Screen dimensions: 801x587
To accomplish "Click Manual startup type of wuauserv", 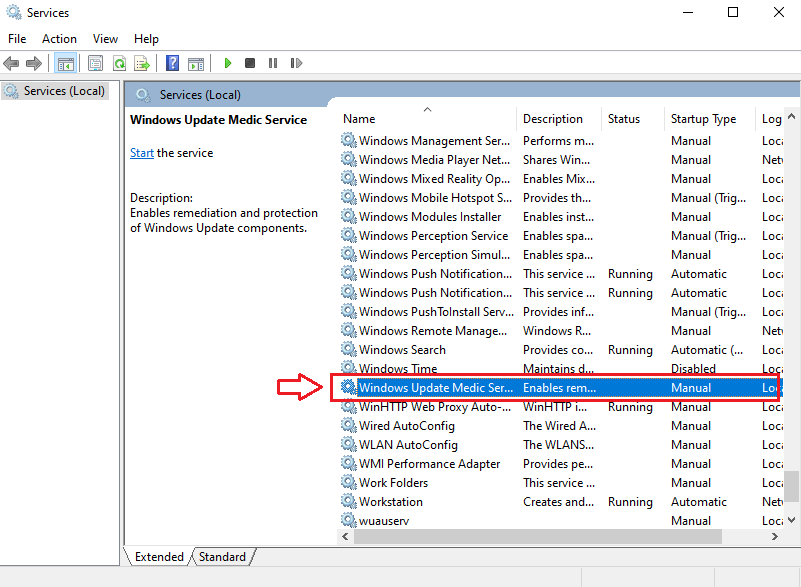I will [691, 521].
